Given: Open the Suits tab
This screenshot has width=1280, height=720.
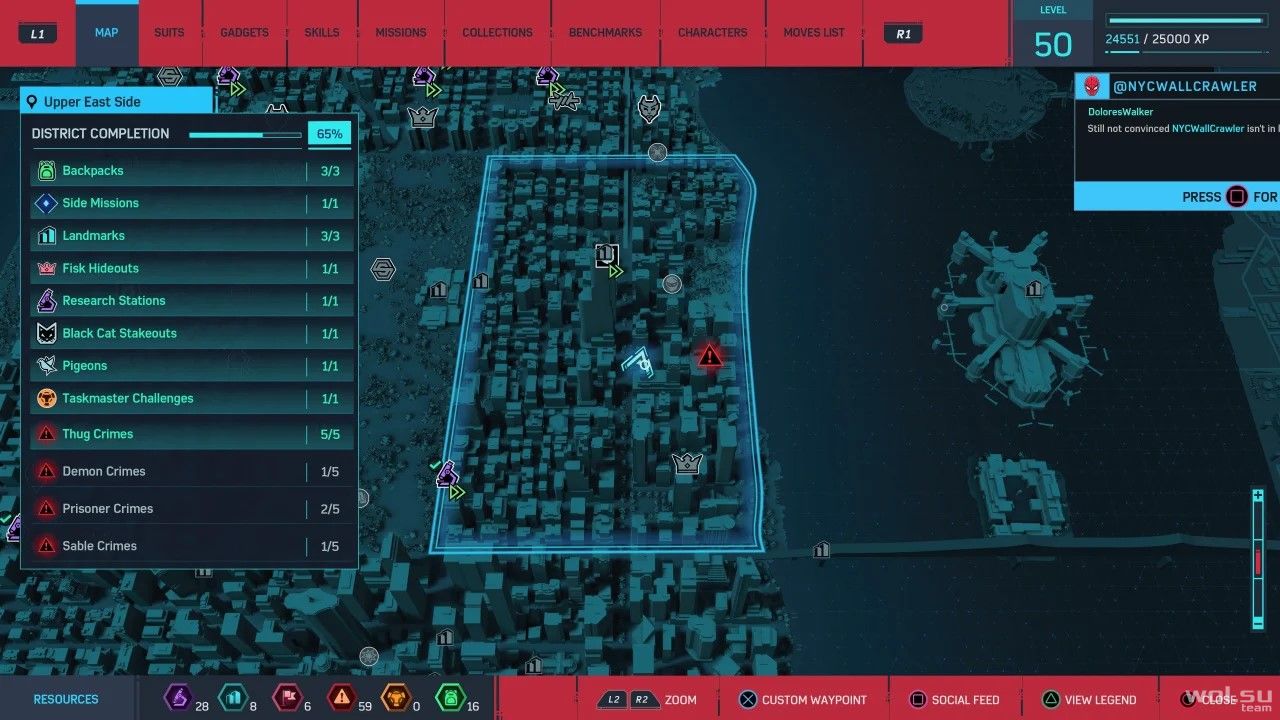Looking at the screenshot, I should point(169,33).
